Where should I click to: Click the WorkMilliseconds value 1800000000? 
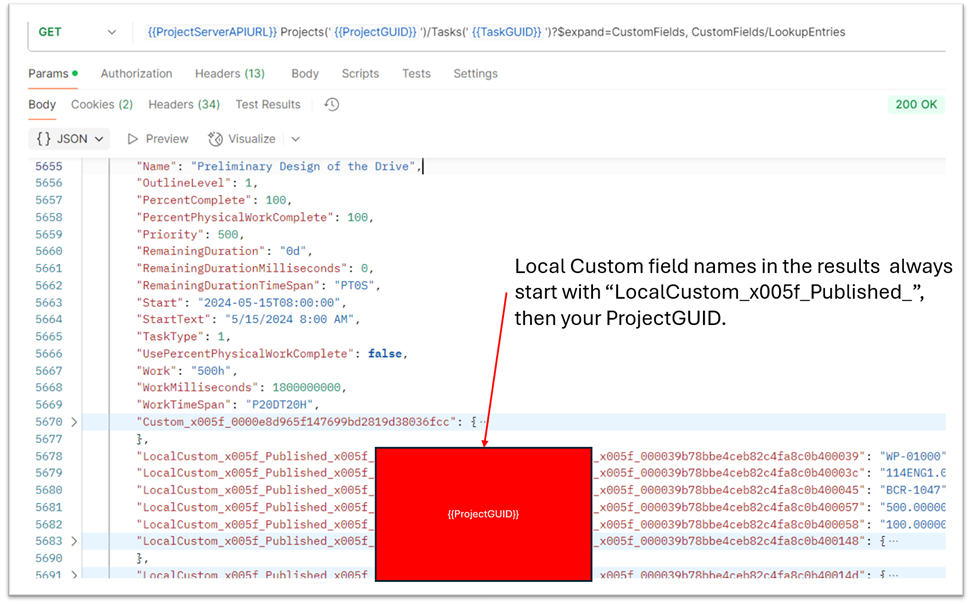(x=307, y=388)
